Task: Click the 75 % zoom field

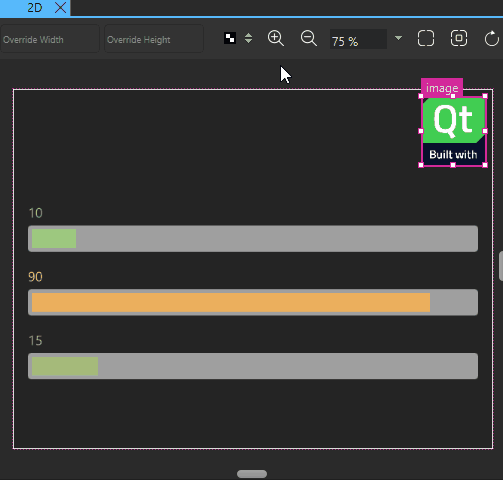Action: [x=358, y=39]
